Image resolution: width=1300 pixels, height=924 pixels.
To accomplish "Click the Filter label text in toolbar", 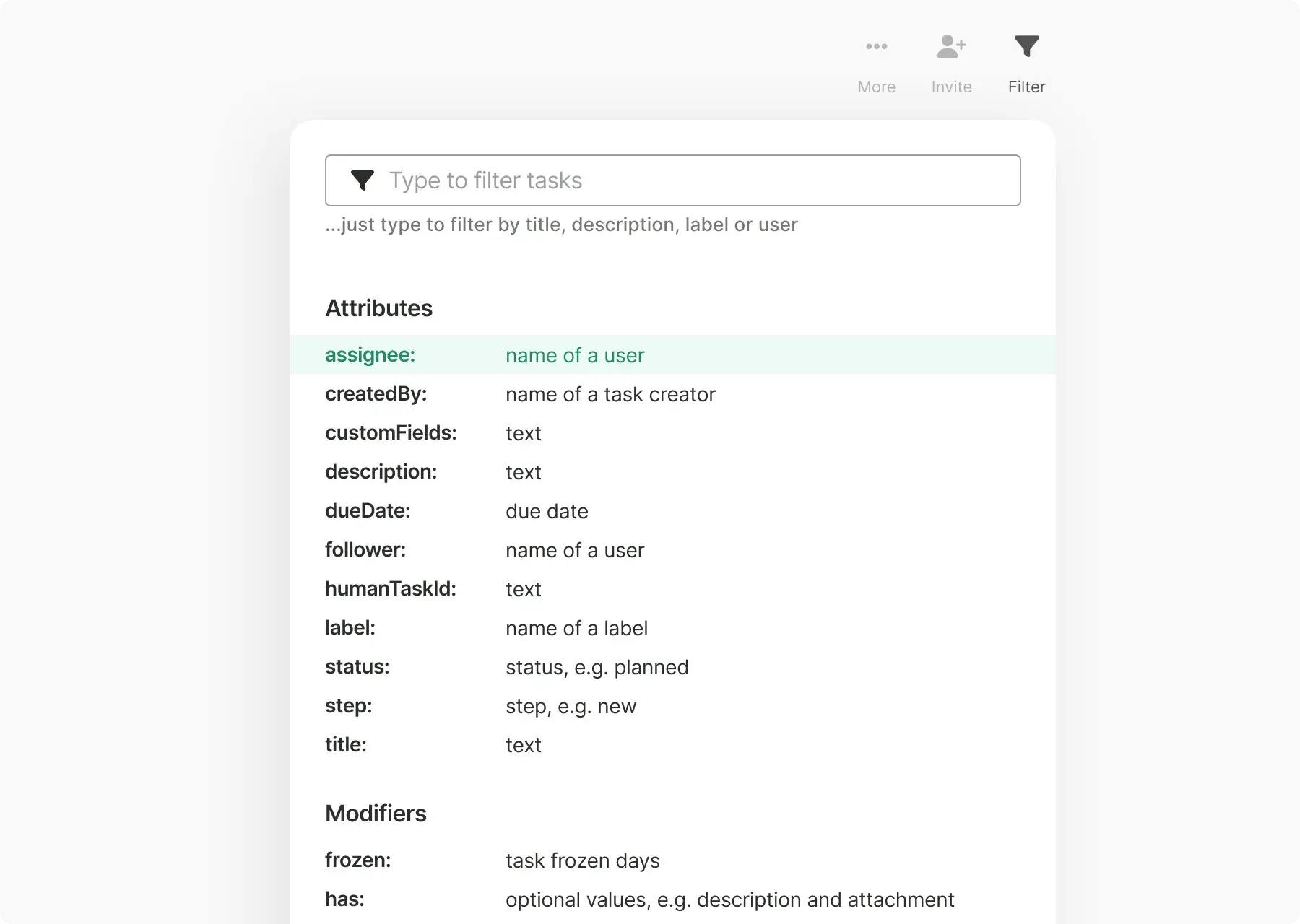I will tap(1026, 87).
